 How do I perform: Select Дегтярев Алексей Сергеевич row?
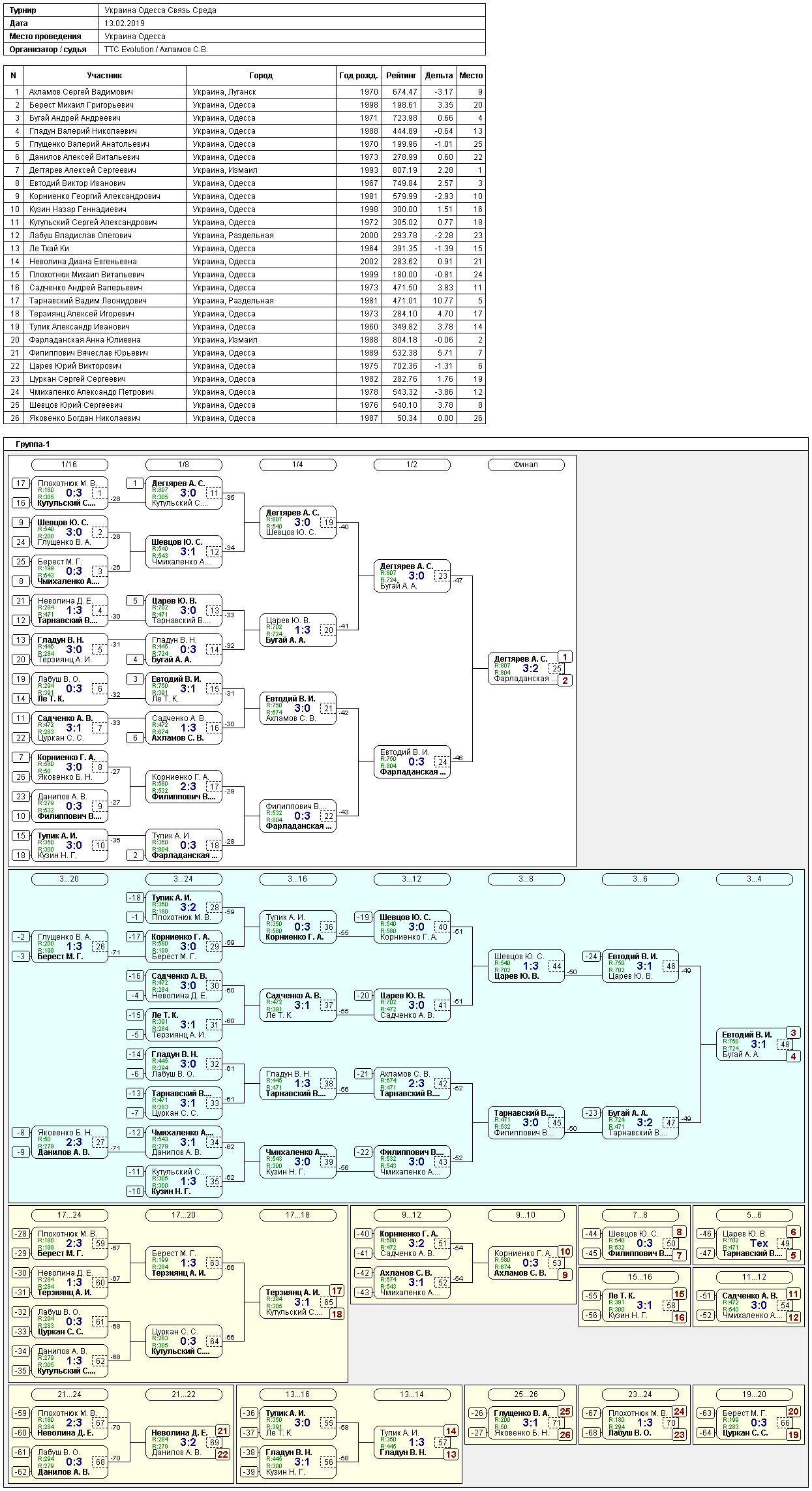tap(245, 170)
